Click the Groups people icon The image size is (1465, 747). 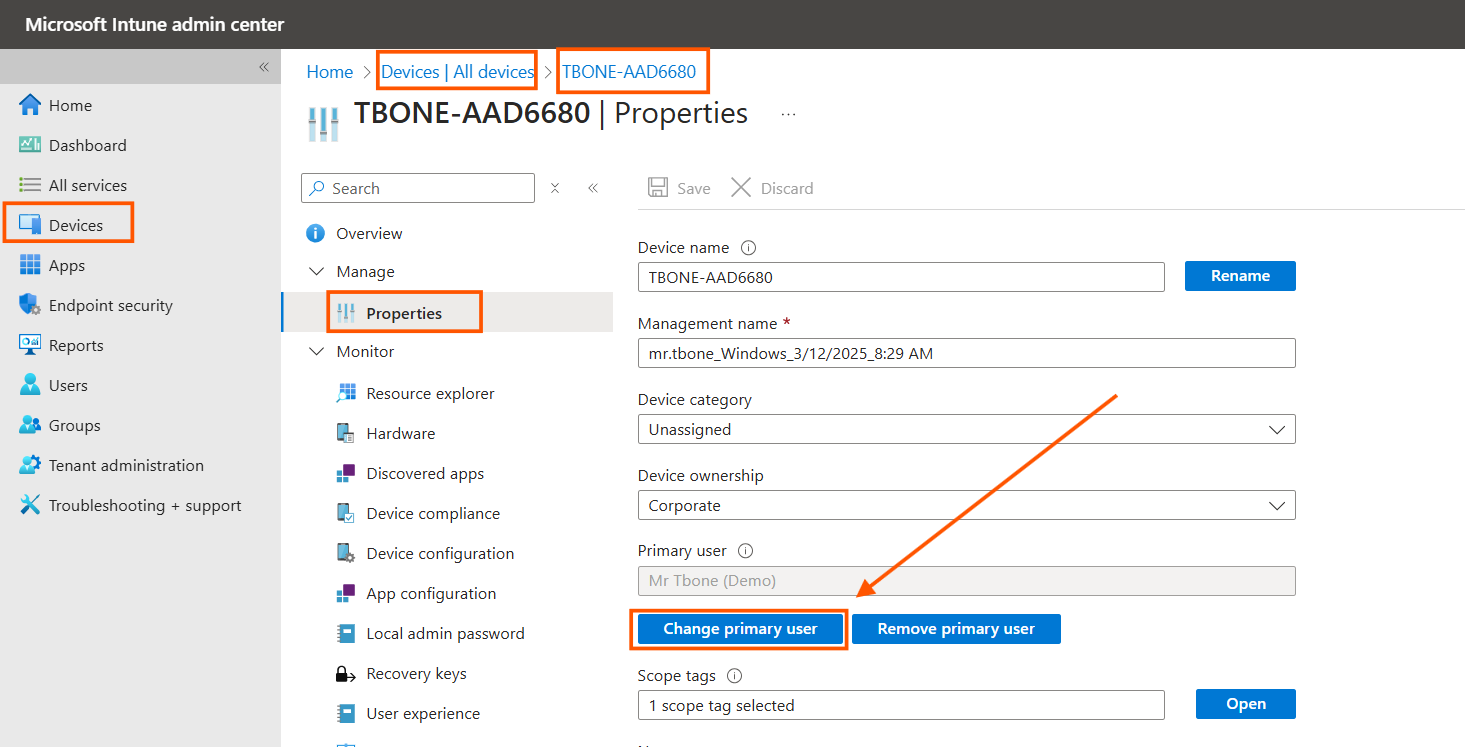click(x=30, y=425)
